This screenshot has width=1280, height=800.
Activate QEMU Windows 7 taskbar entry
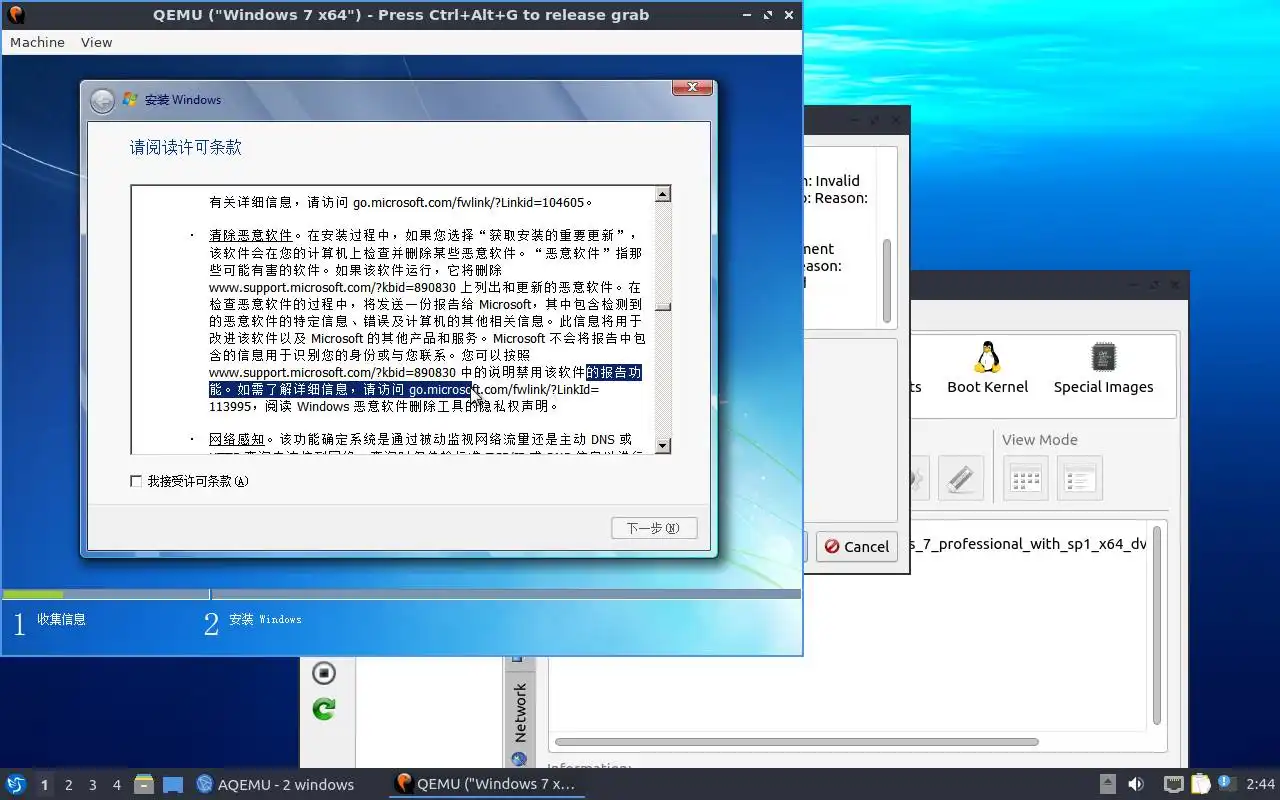click(485, 784)
